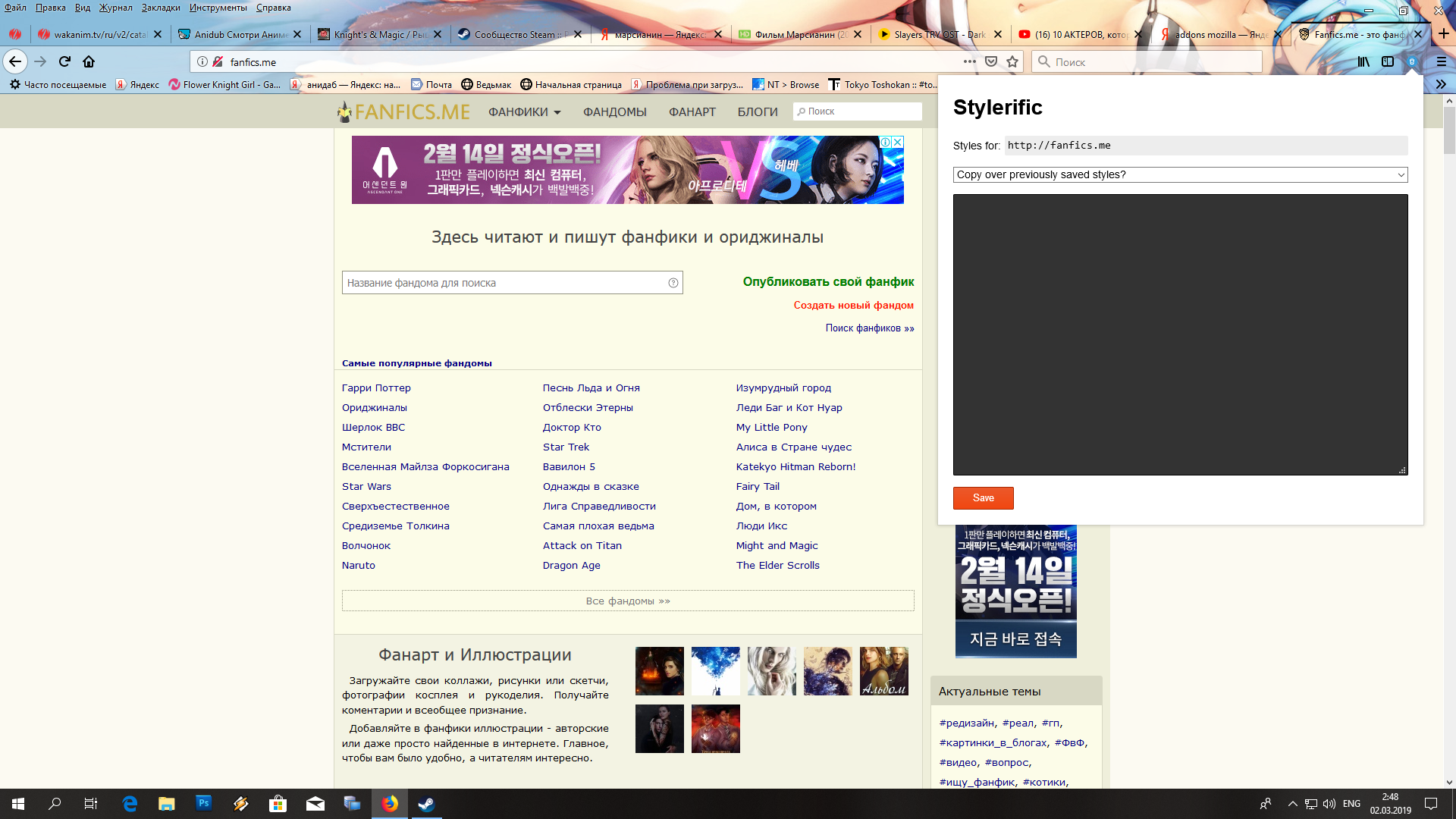
Task: Expand the ФАНФИКИ navigation dropdown
Action: tap(525, 112)
